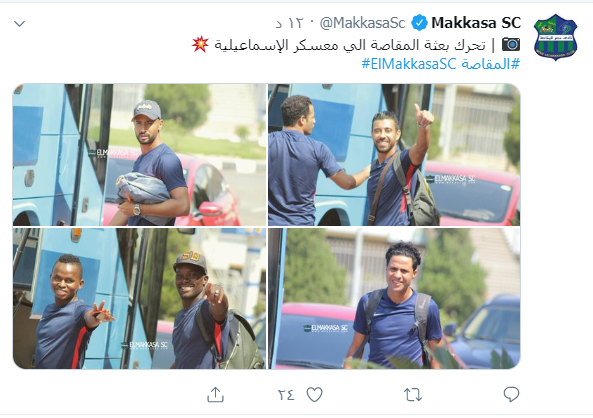
Task: Open the @MakkasaSc handle link
Action: tap(362, 23)
